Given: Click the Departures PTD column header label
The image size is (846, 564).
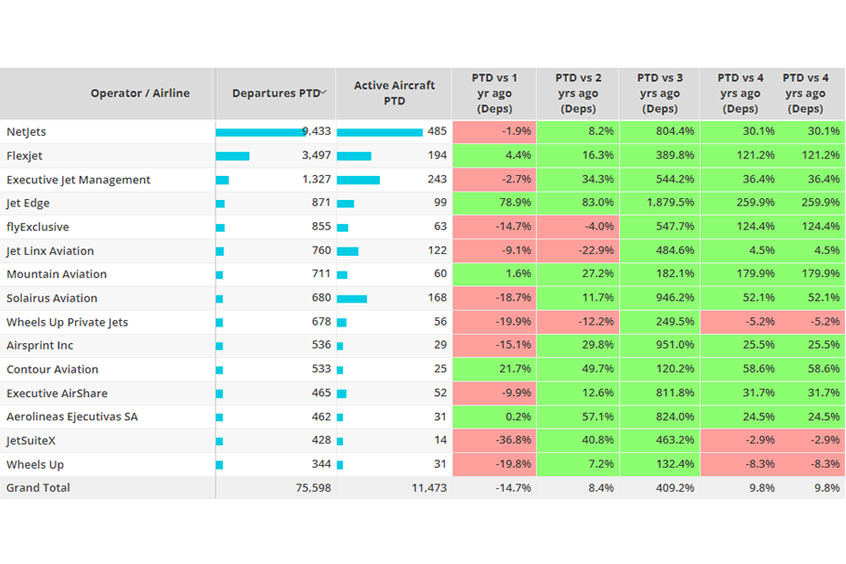Looking at the screenshot, I should (x=276, y=93).
